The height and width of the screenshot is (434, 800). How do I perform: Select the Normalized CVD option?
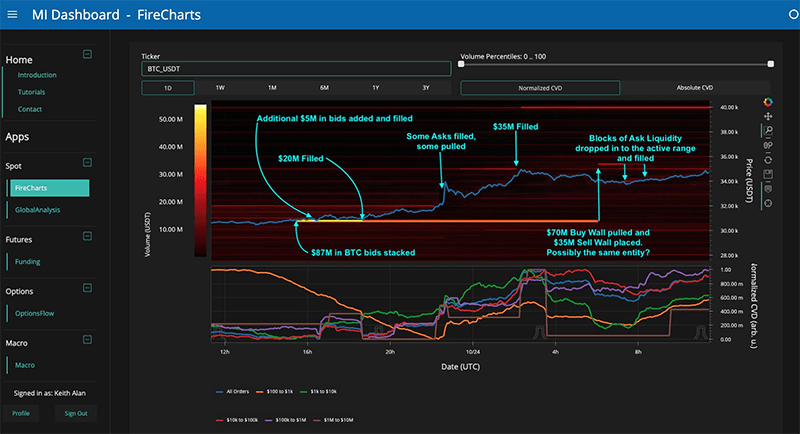[540, 88]
